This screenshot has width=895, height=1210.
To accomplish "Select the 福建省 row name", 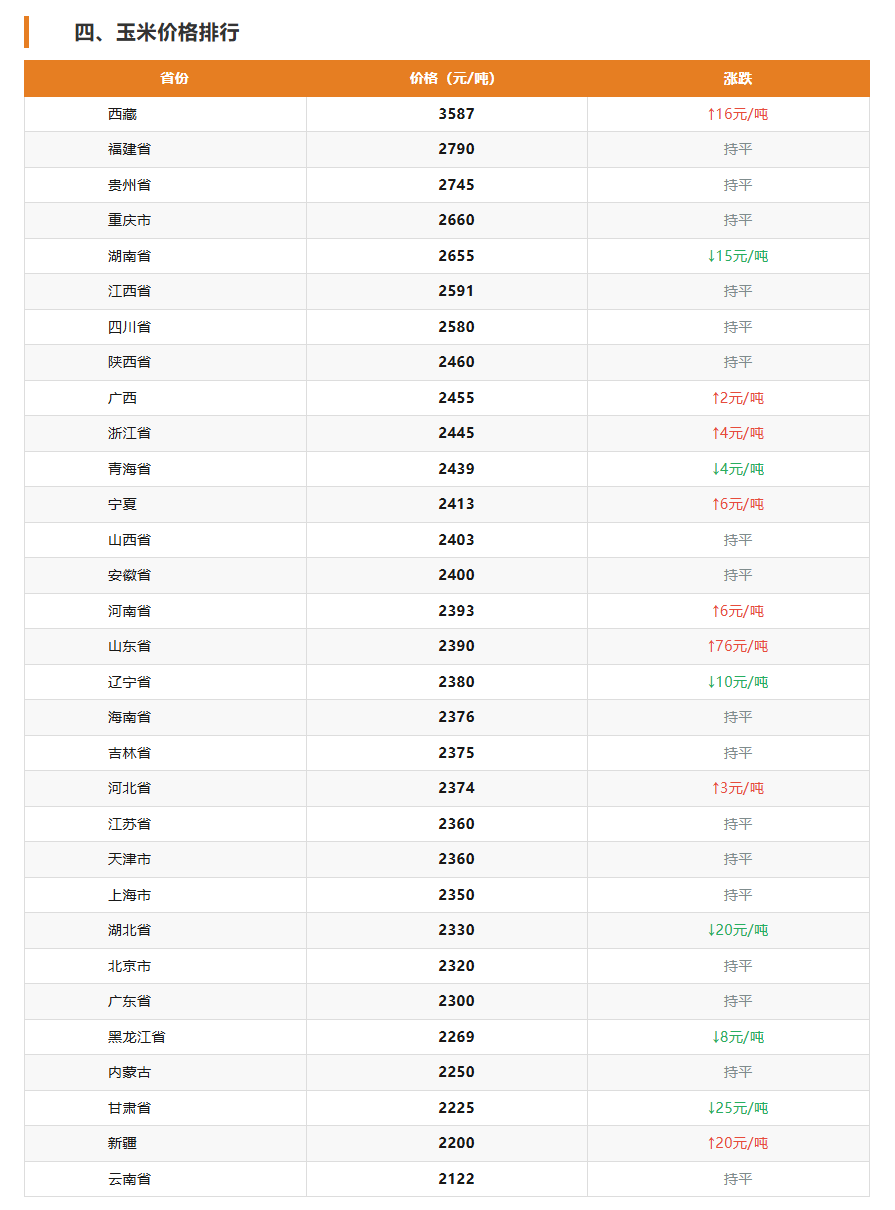I will (x=130, y=149).
